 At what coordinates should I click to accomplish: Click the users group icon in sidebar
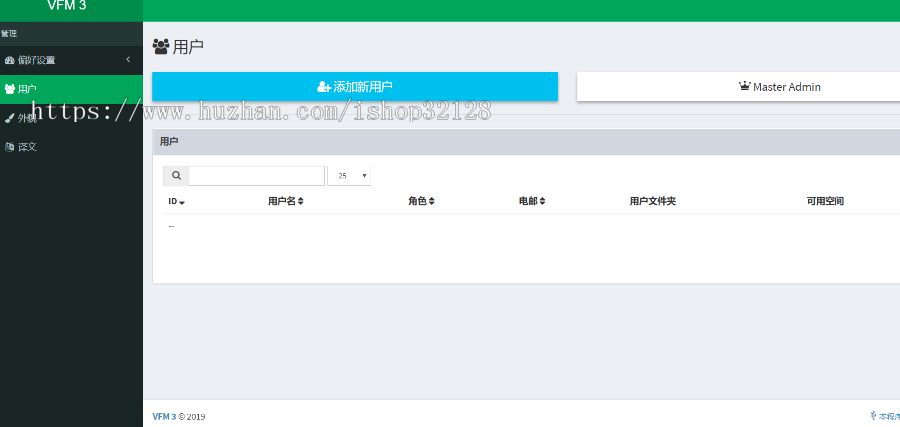10,89
